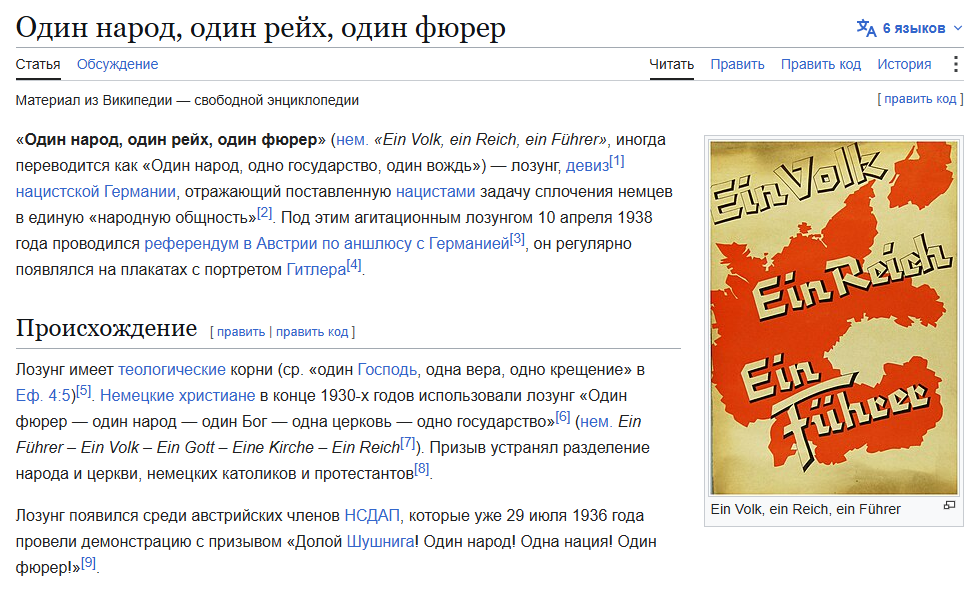Open footnote reference [6]
This screenshot has width=980, height=594.
tap(563, 416)
